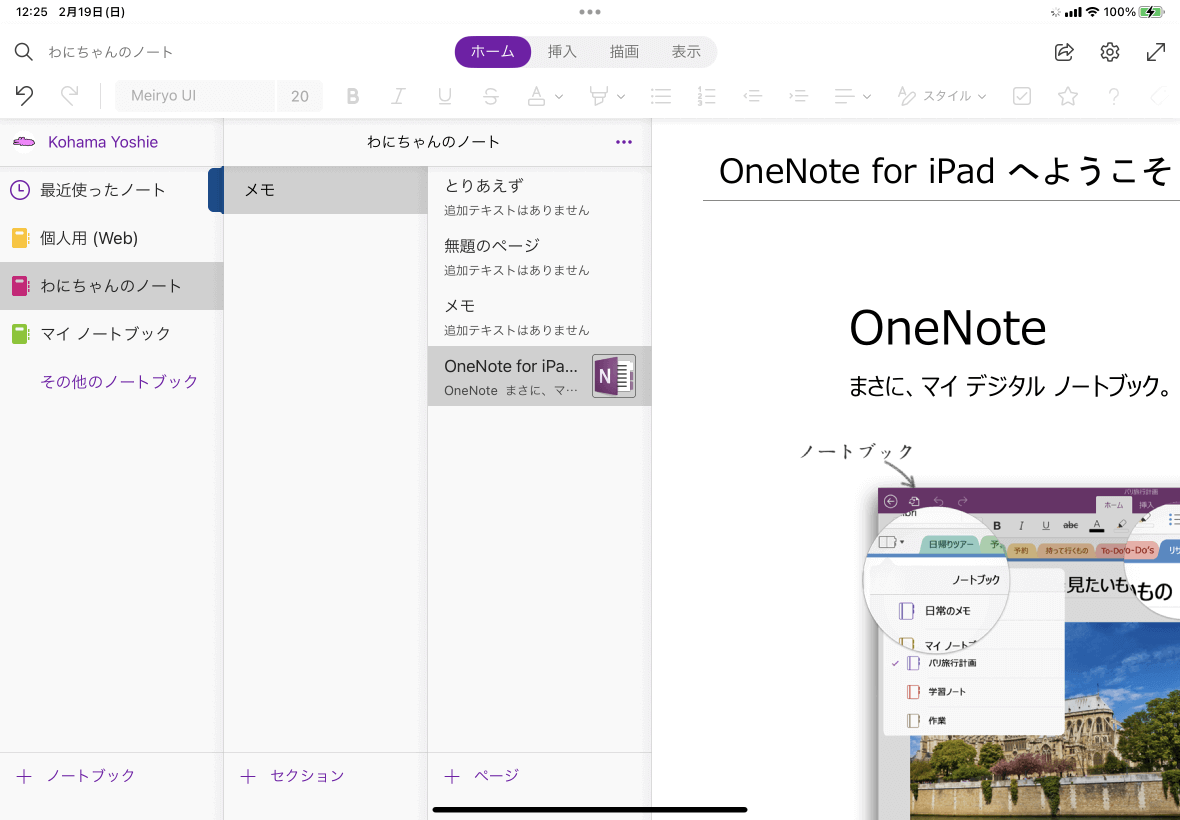Redo the last action
The image size is (1180, 820).
coord(69,96)
